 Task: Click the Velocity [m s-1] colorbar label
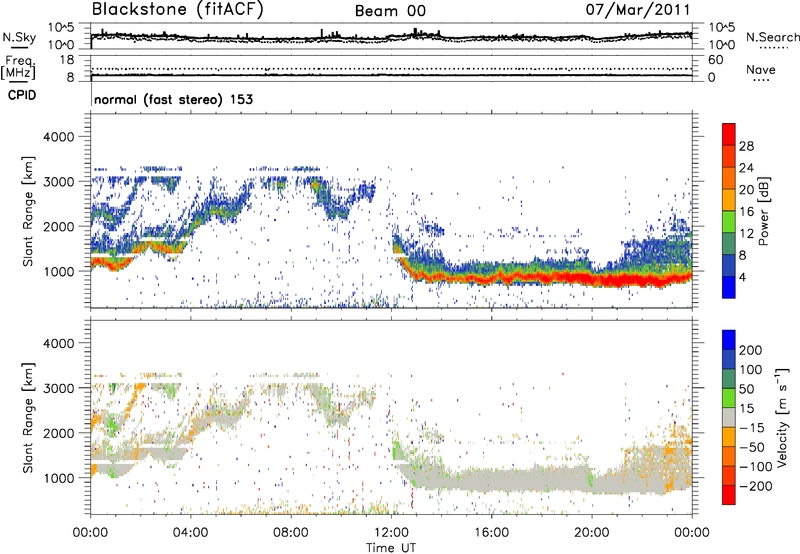click(x=782, y=417)
